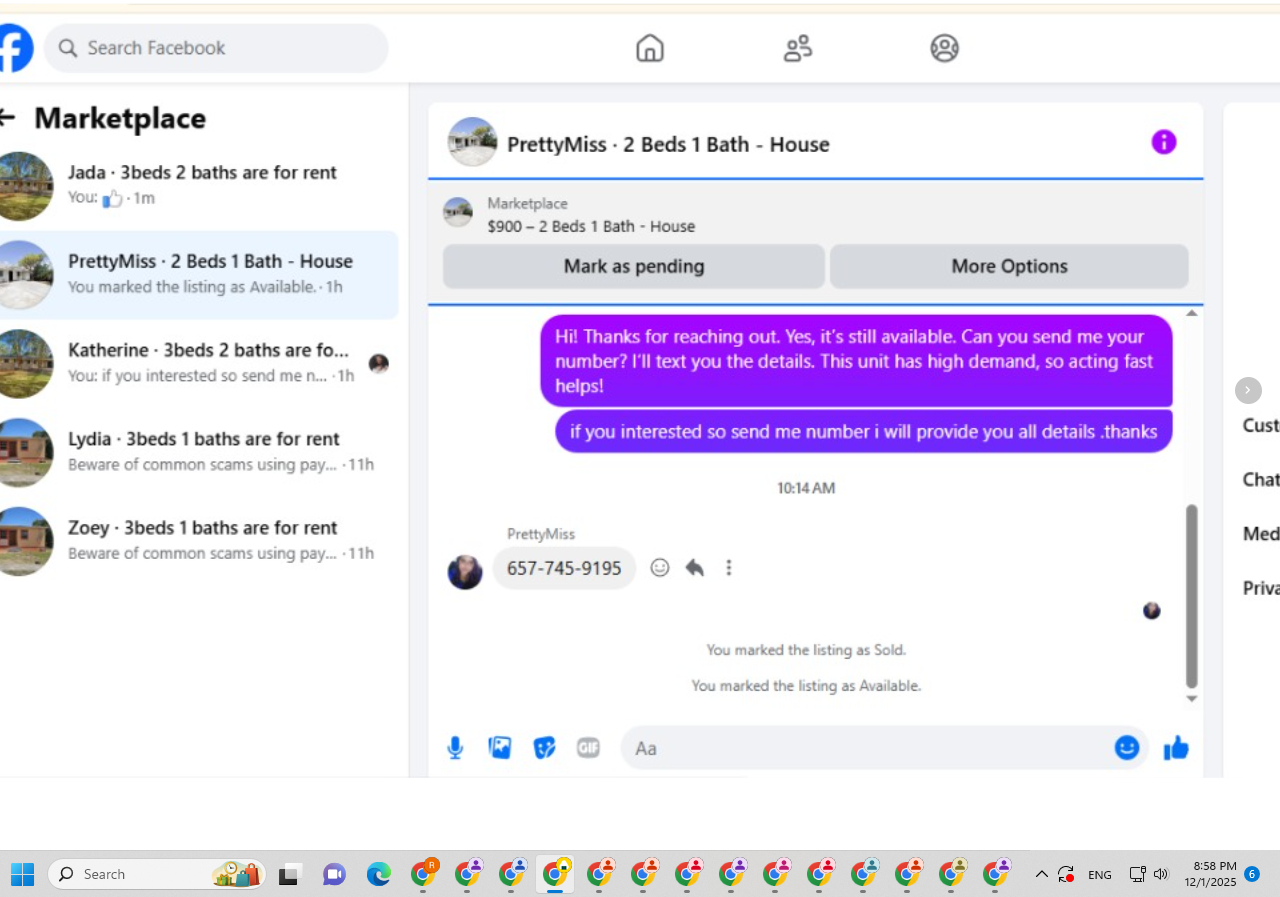Click the "if you interested so send me number" message

[864, 432]
